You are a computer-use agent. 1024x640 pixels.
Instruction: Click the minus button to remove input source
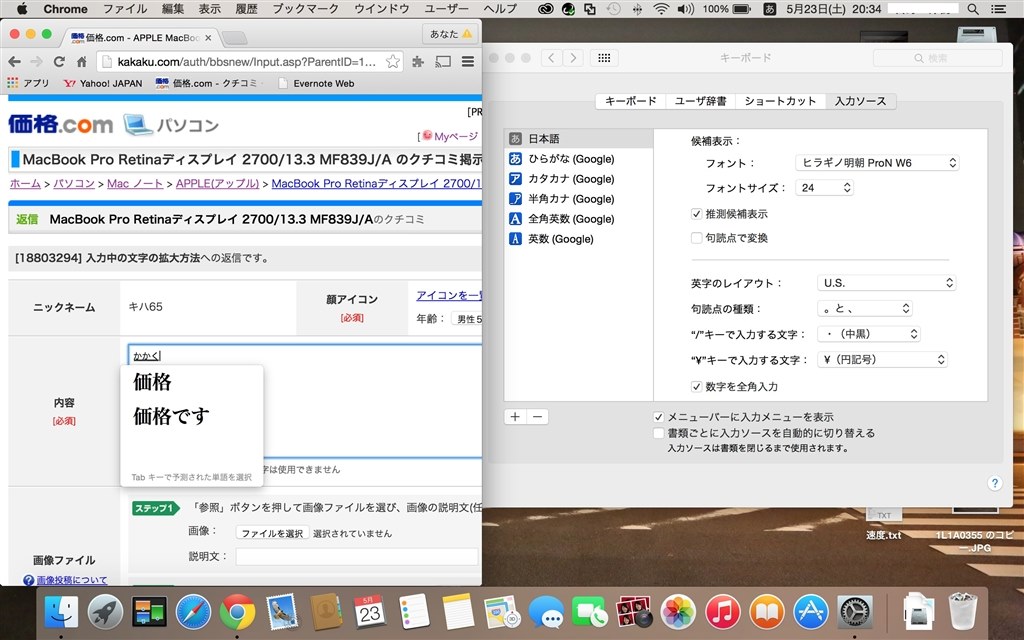(537, 417)
